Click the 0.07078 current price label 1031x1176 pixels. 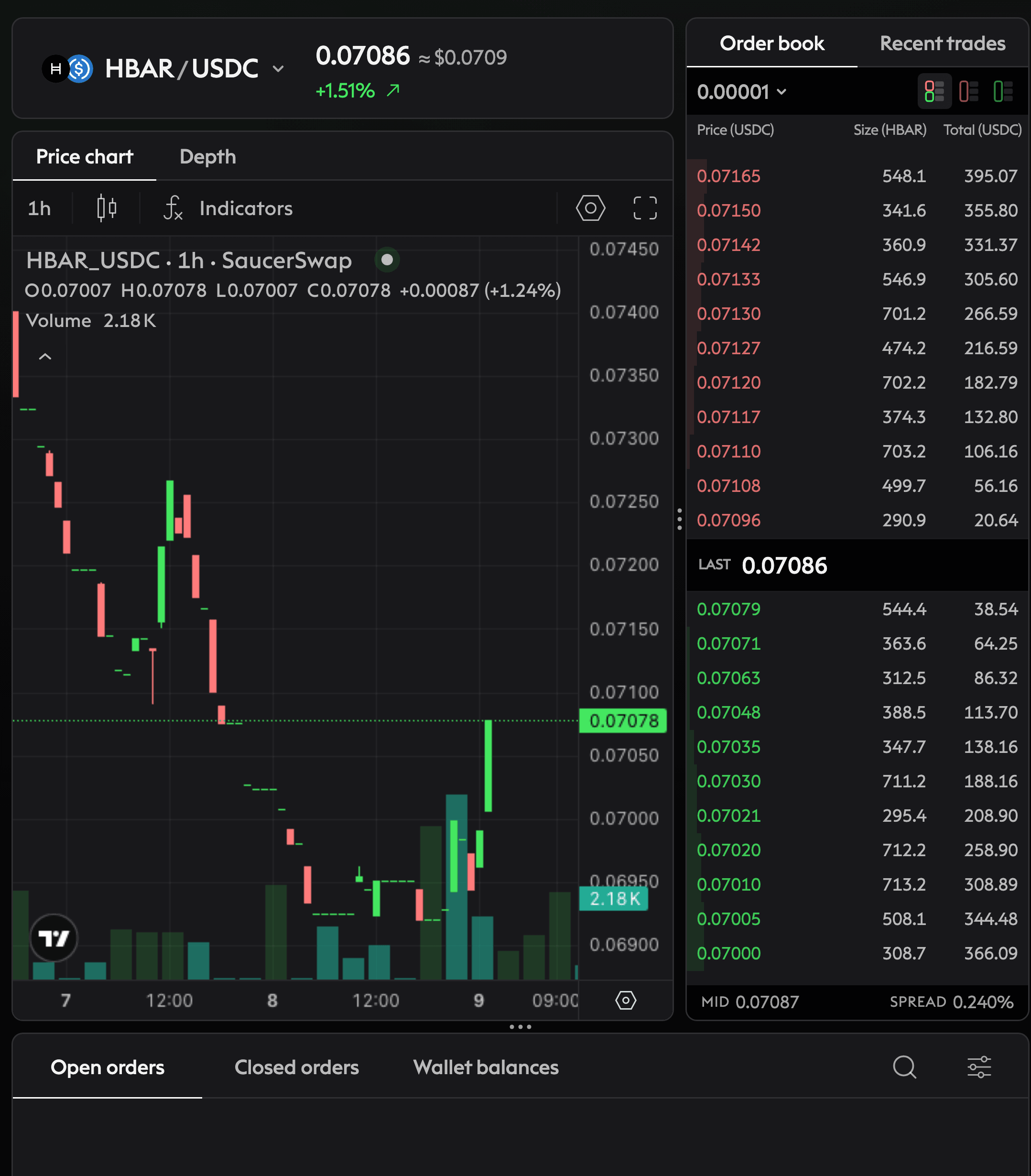click(x=623, y=720)
